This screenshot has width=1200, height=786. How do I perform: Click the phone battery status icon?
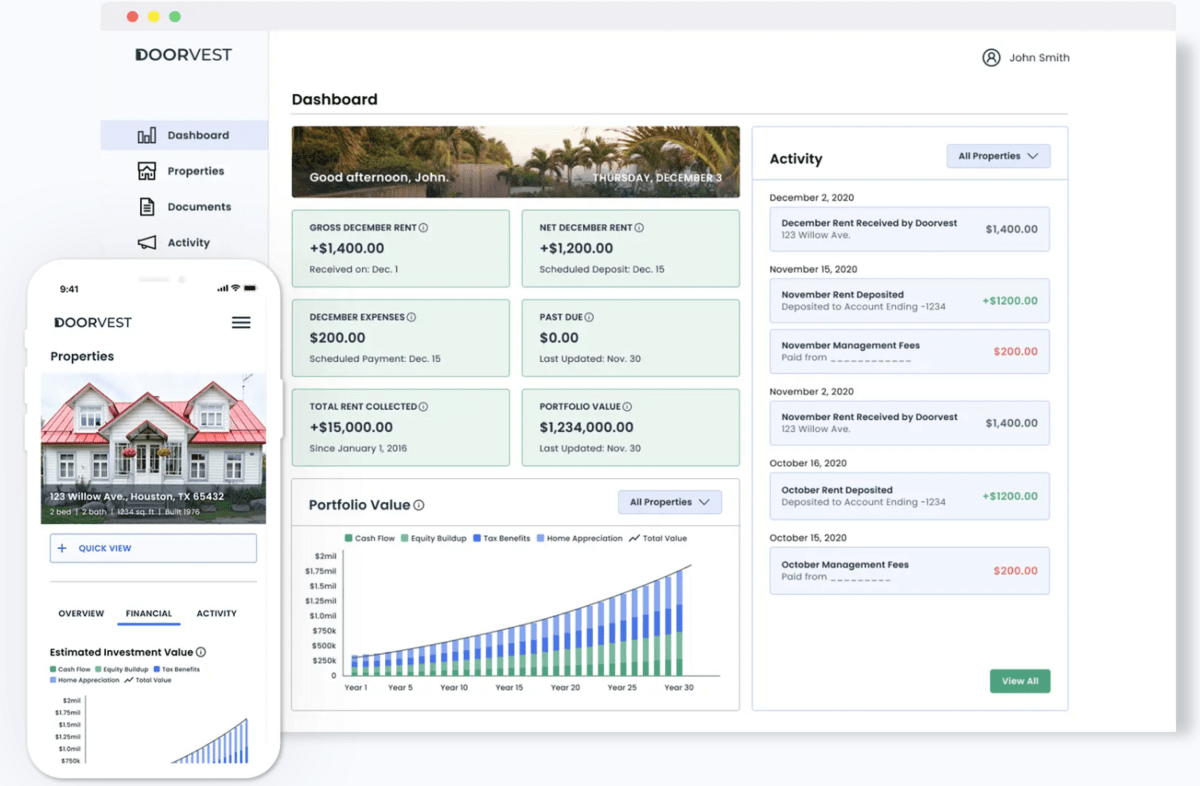pyautogui.click(x=249, y=288)
